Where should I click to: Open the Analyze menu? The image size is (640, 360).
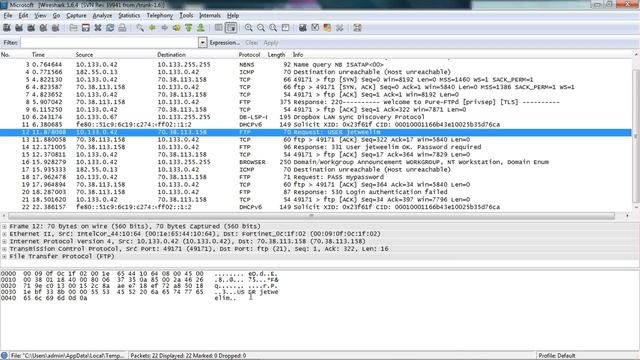point(102,16)
